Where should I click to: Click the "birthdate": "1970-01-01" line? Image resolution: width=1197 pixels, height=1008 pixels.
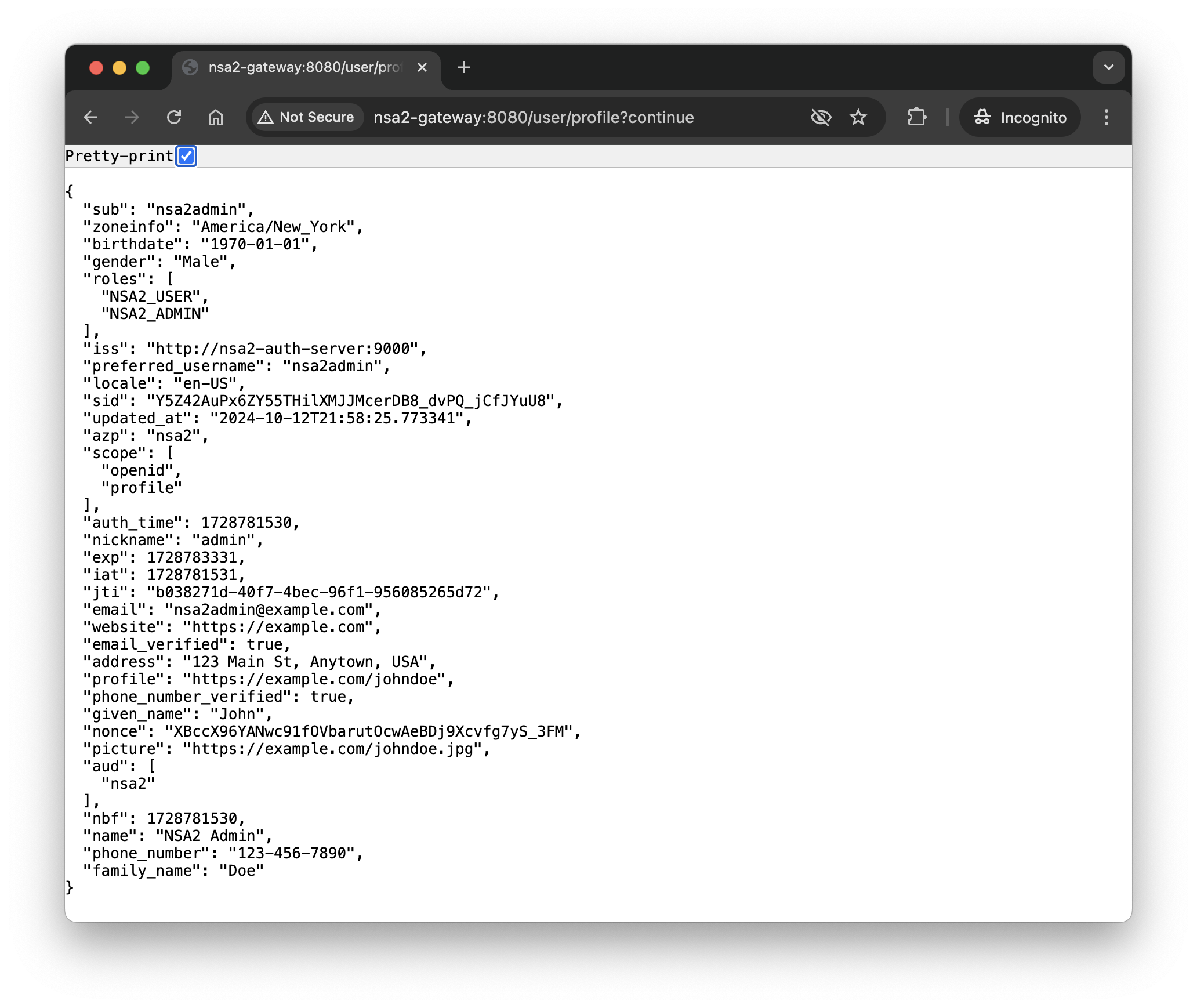click(x=201, y=244)
